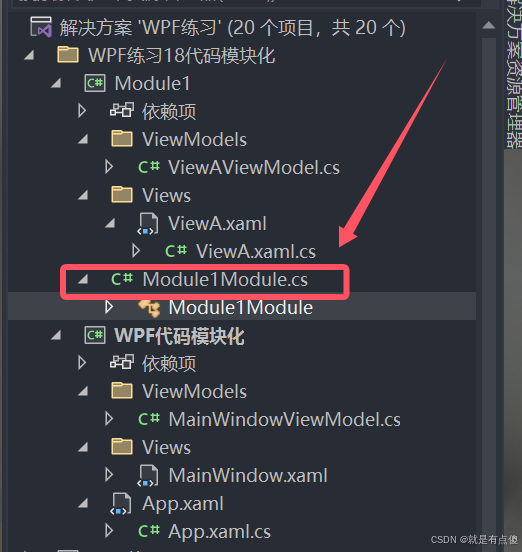The height and width of the screenshot is (552, 522).
Task: Click the C# icon of MainWindowViewModel.cs
Action: click(x=149, y=419)
